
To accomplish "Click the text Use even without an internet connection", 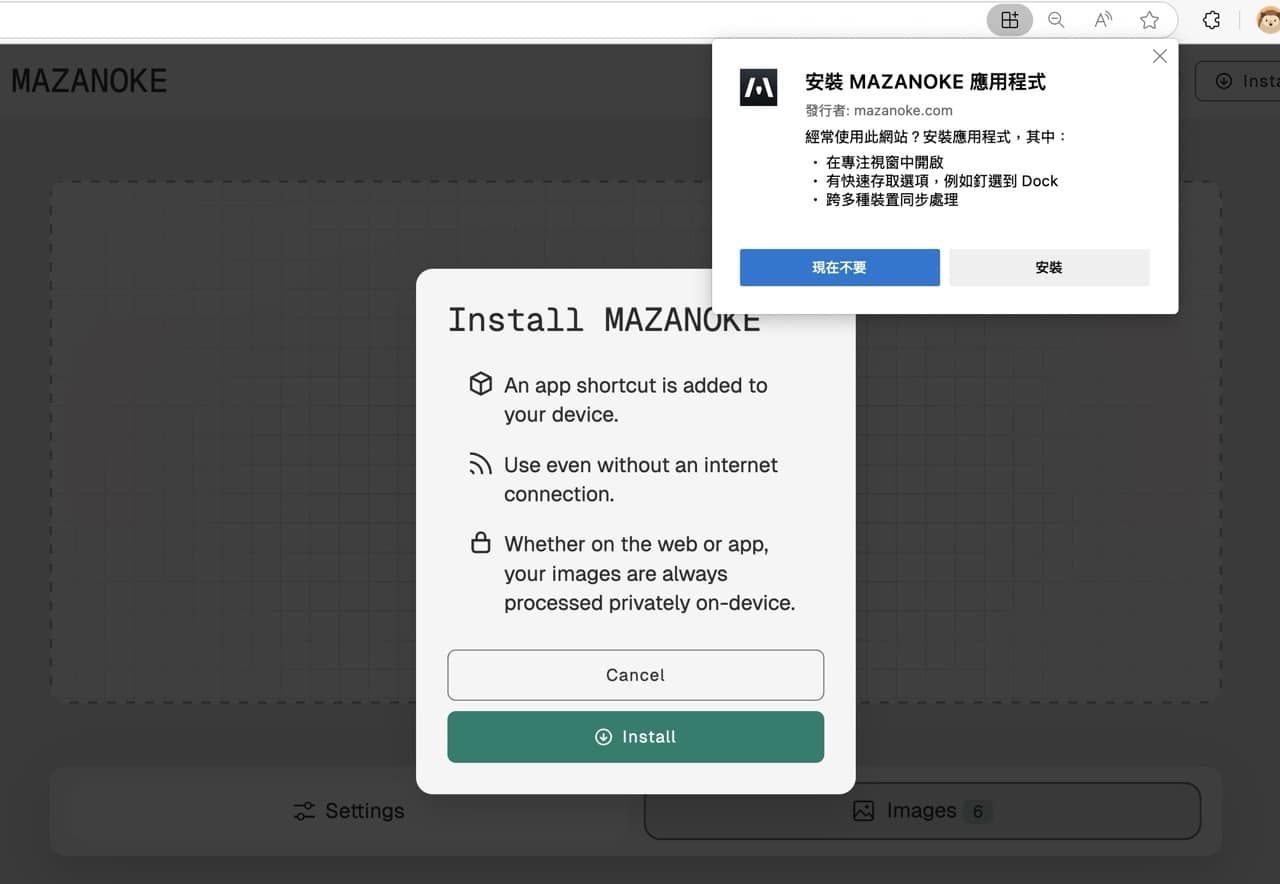I will point(641,479).
